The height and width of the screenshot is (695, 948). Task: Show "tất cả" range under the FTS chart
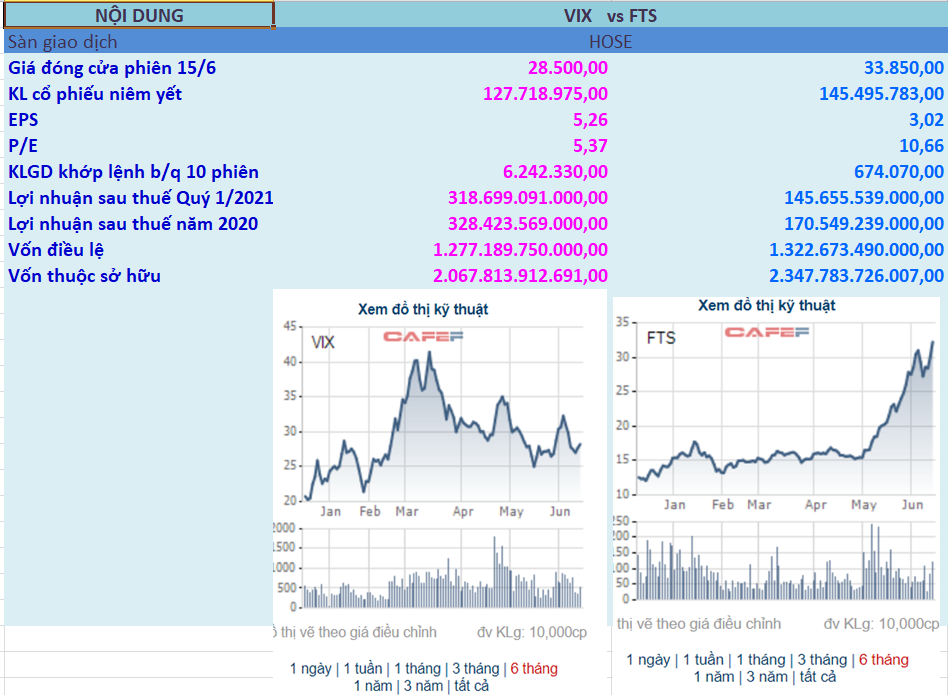tap(815, 677)
